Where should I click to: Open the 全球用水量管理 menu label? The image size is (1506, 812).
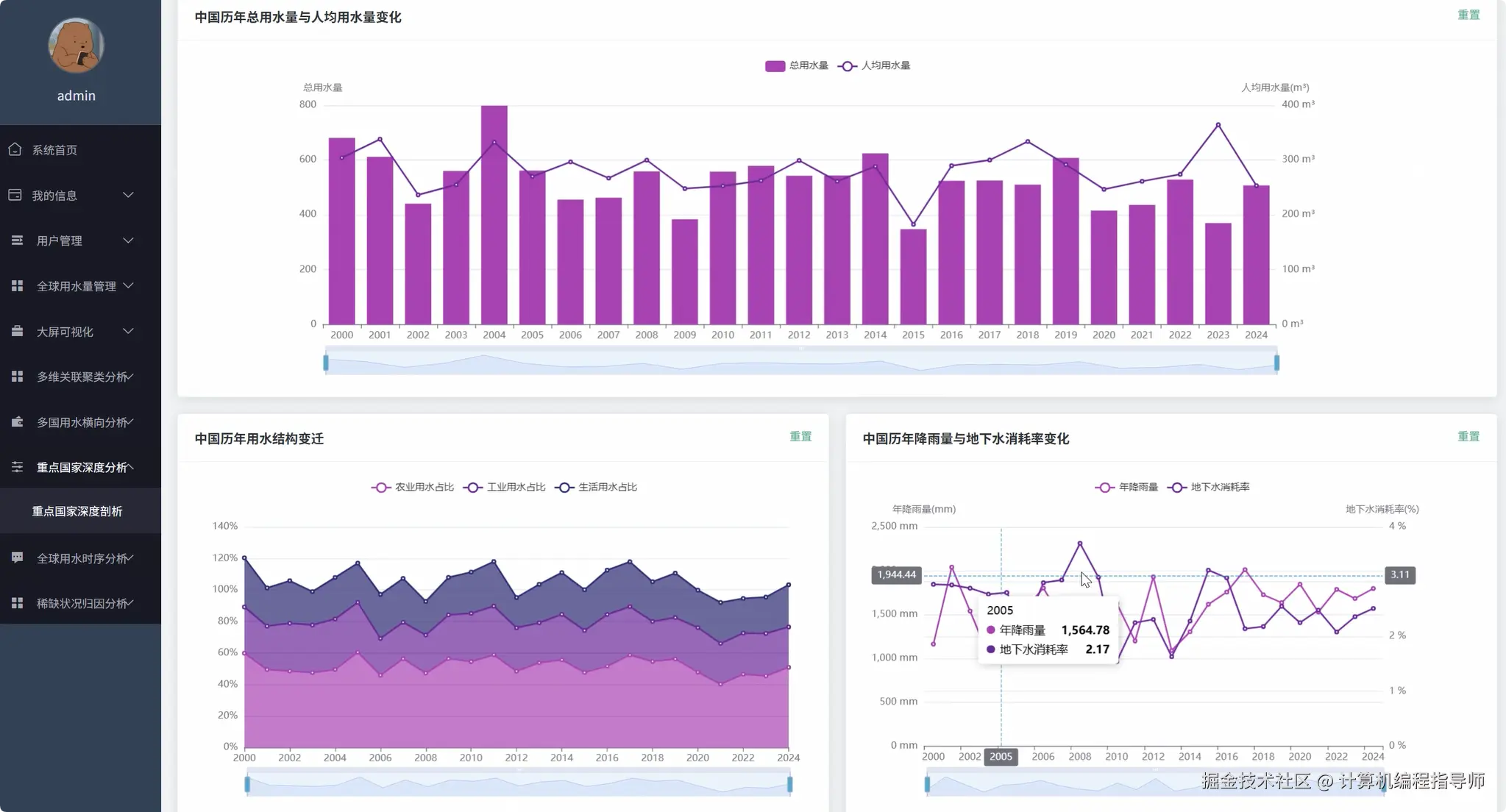77,286
